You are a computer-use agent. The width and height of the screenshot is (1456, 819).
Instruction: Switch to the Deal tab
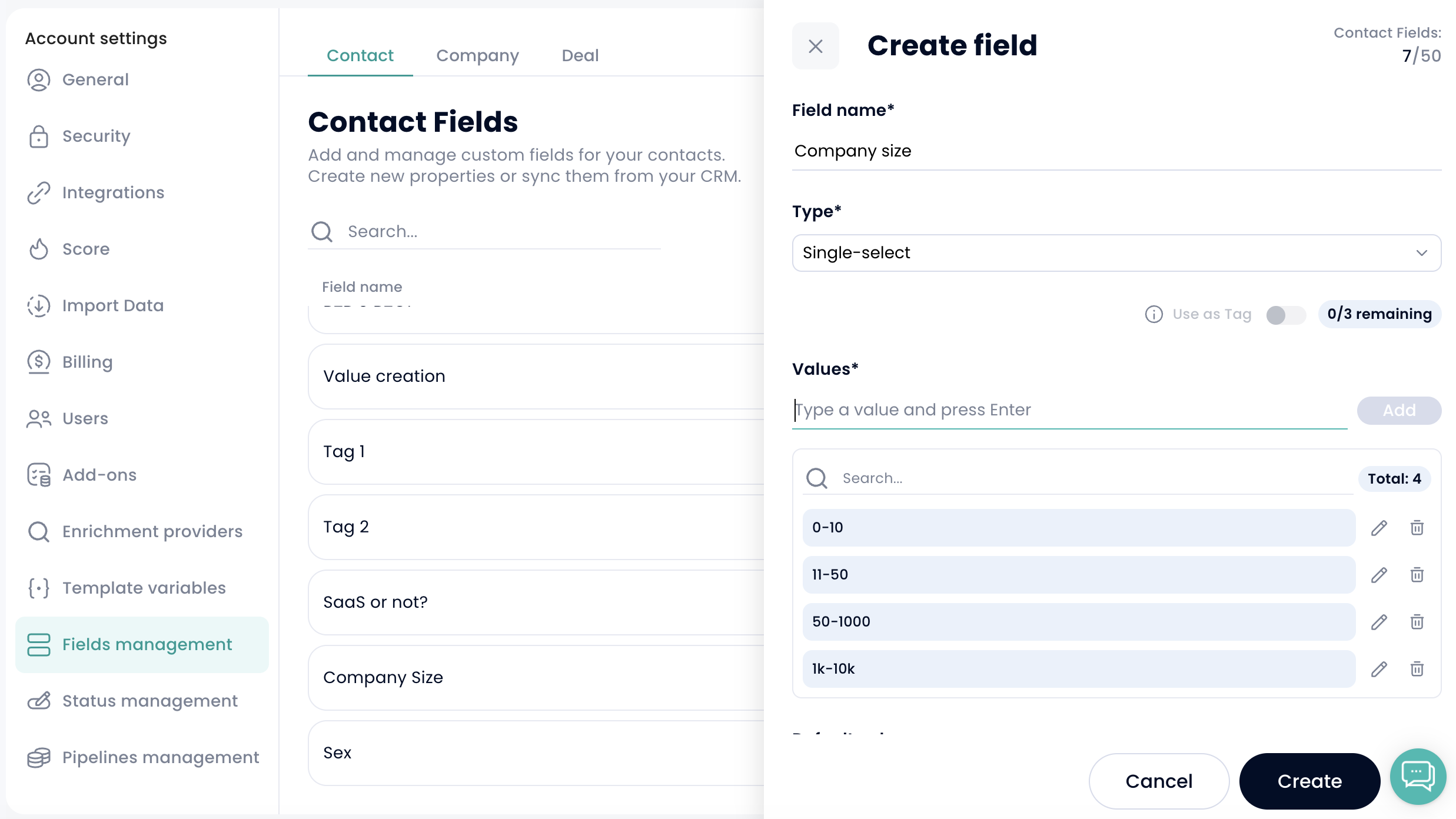pos(580,55)
